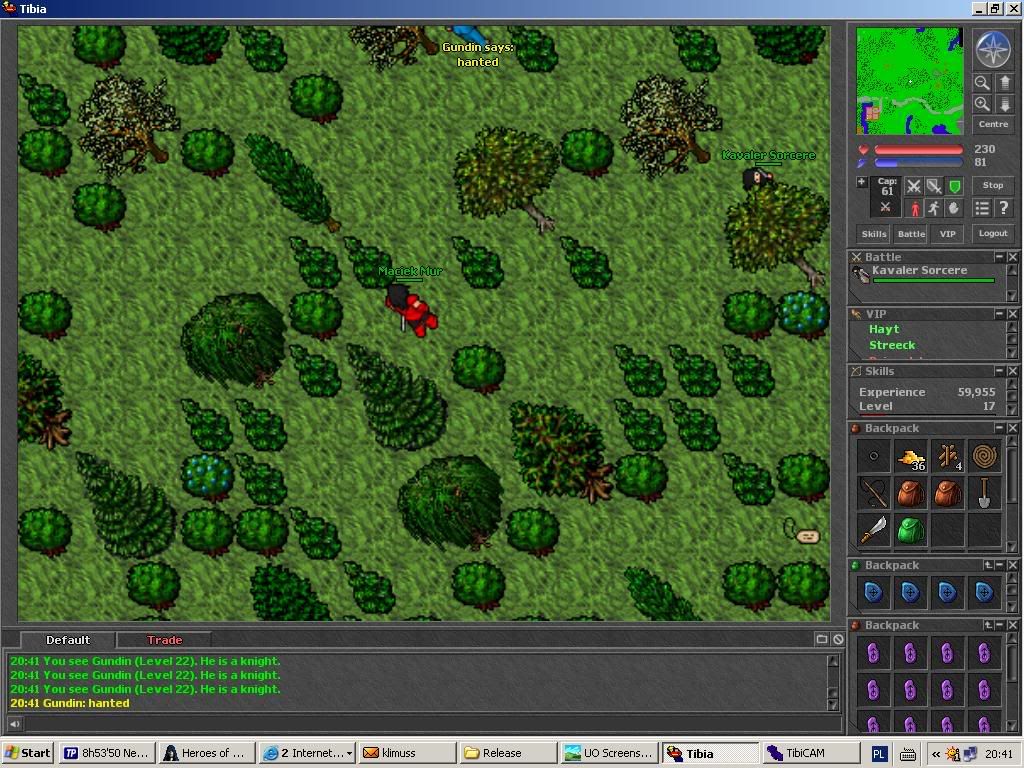Select balanced fighting mode sword and shield
1024x768 pixels.
[934, 187]
